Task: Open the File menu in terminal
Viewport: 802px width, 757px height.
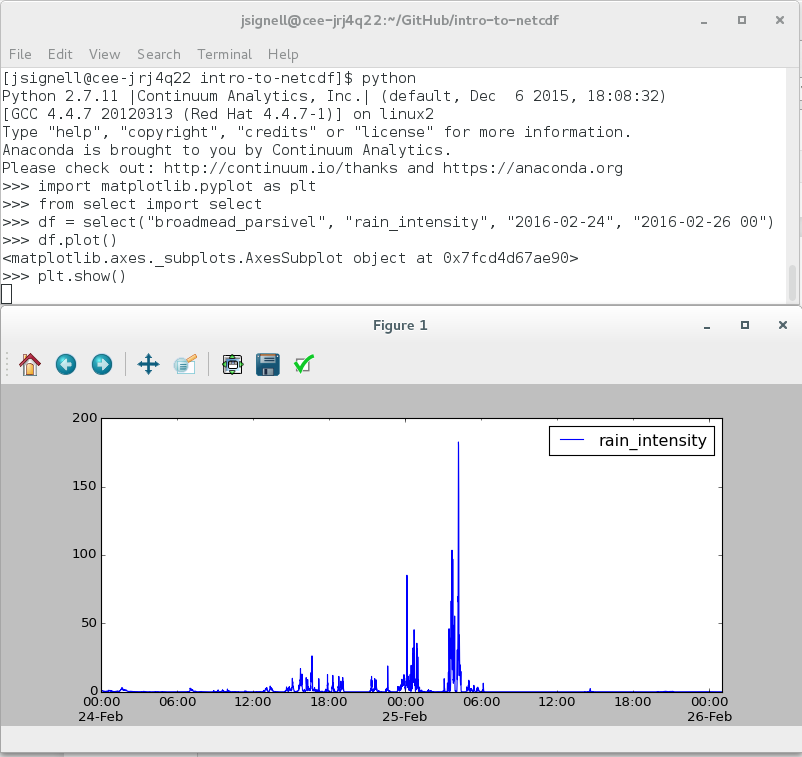Action: [x=20, y=54]
